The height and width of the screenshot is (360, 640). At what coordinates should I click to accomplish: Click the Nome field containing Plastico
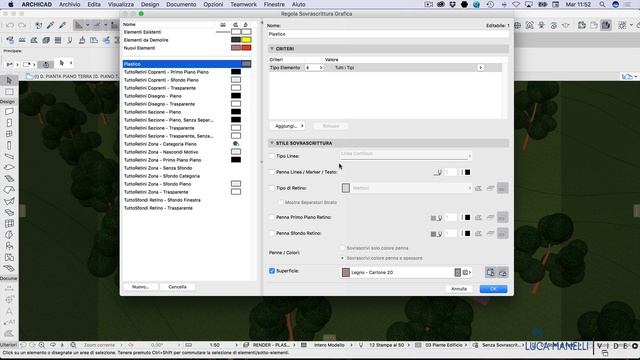click(388, 34)
